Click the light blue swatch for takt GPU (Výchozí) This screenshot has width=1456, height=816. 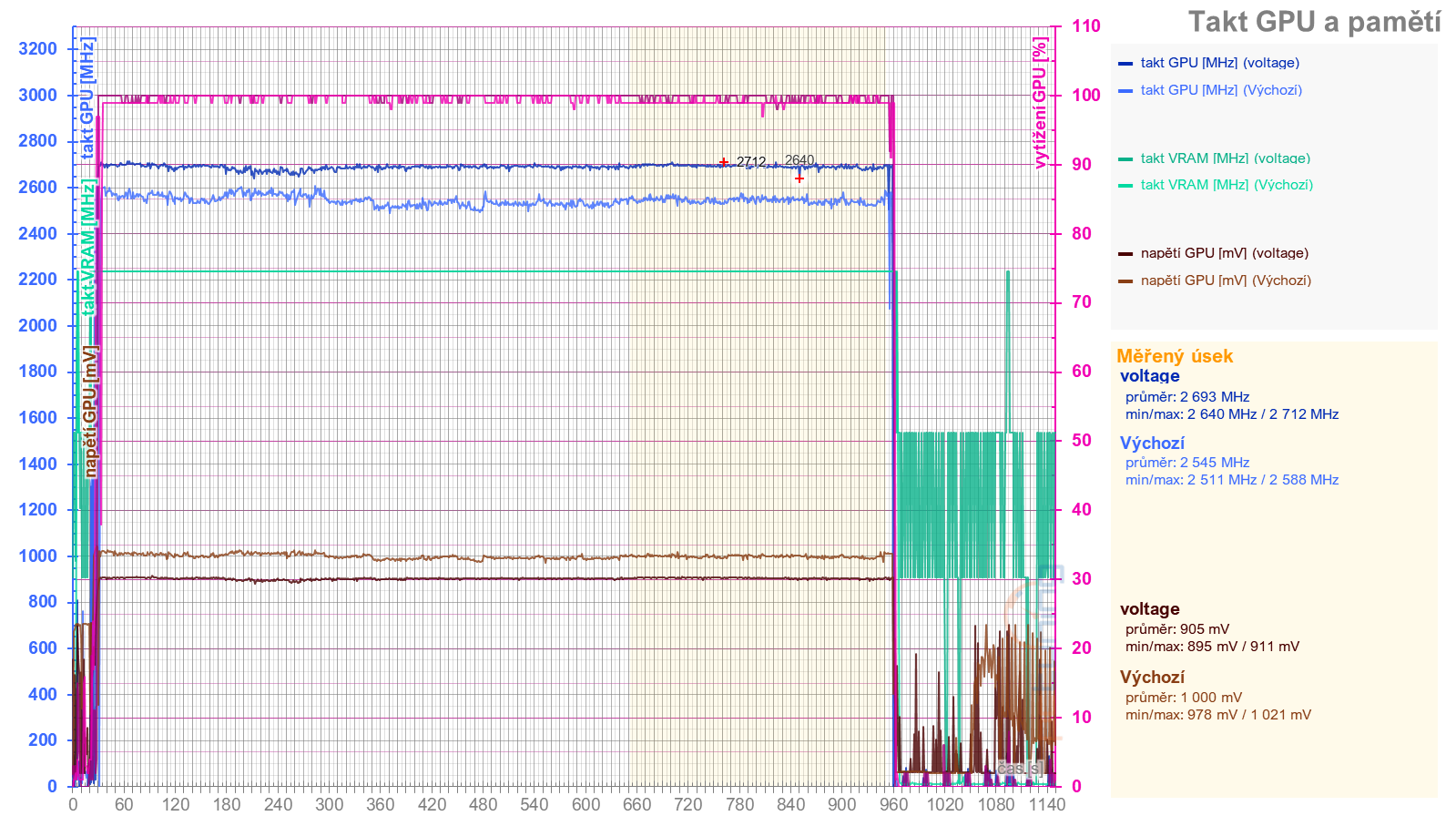pos(1125,91)
